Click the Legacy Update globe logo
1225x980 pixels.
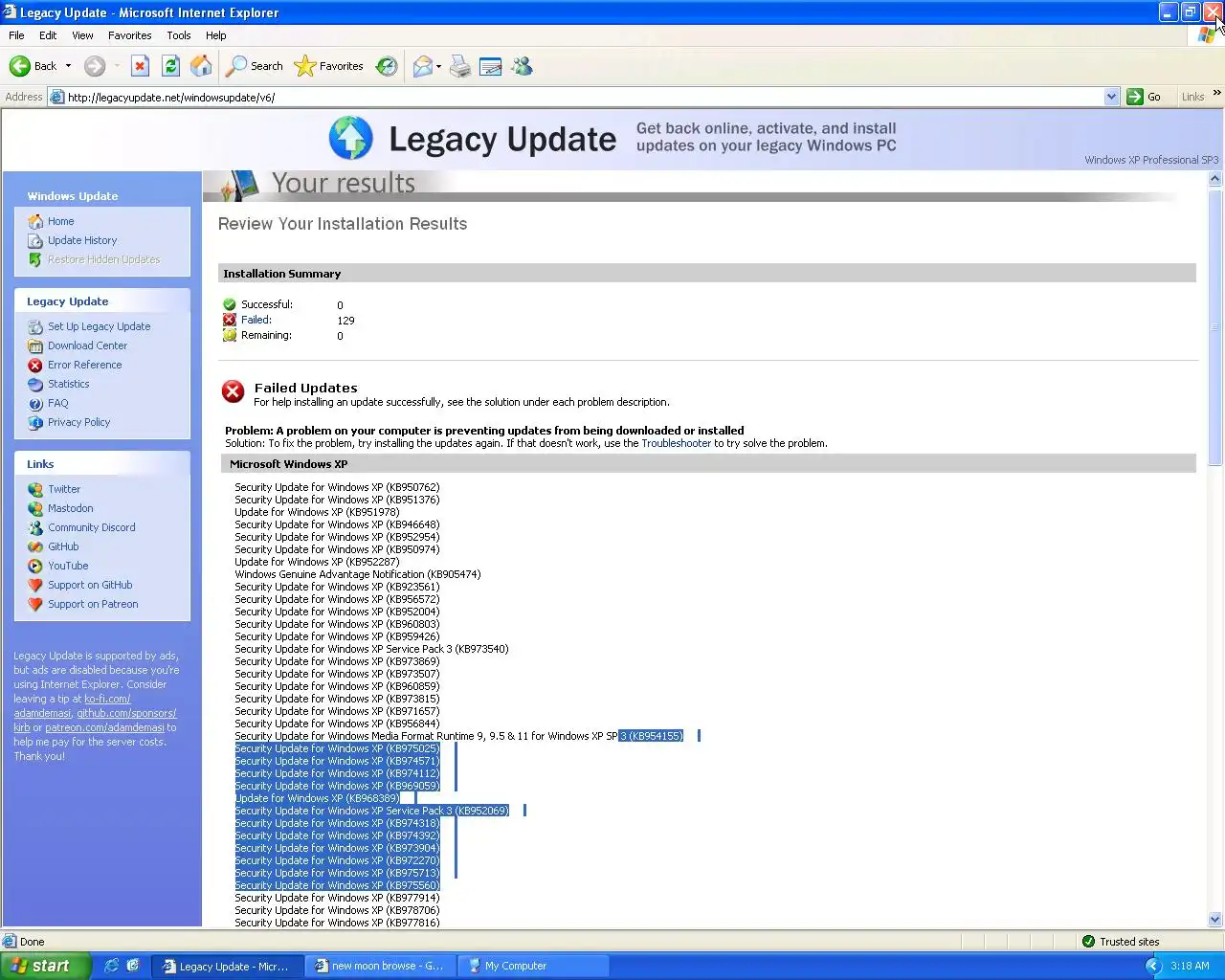point(351,138)
